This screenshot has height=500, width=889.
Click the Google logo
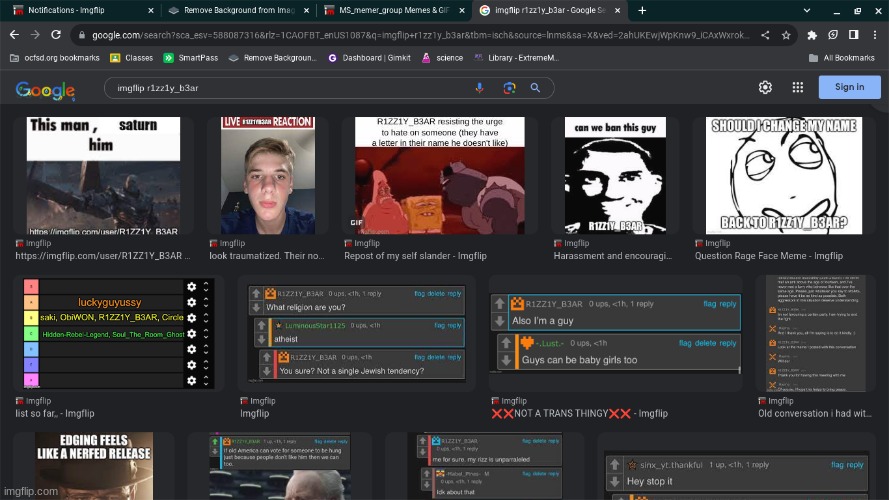45,90
